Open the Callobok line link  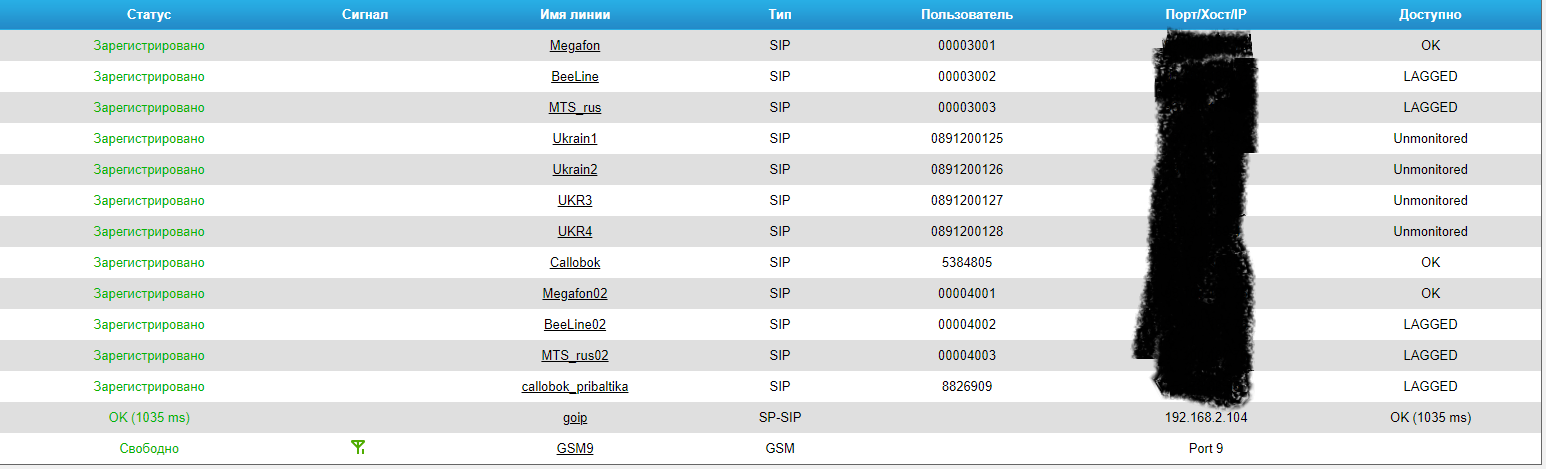[x=575, y=262]
